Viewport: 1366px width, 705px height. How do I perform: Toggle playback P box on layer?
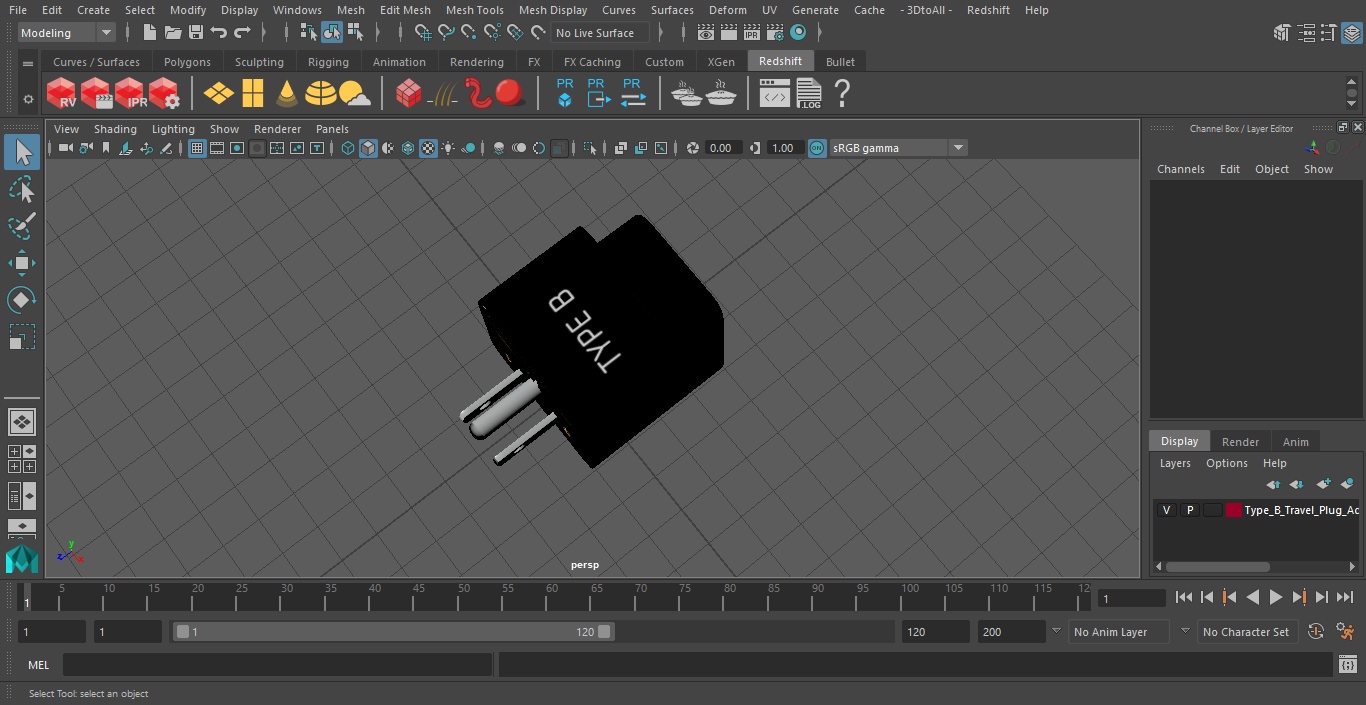pyautogui.click(x=1189, y=510)
